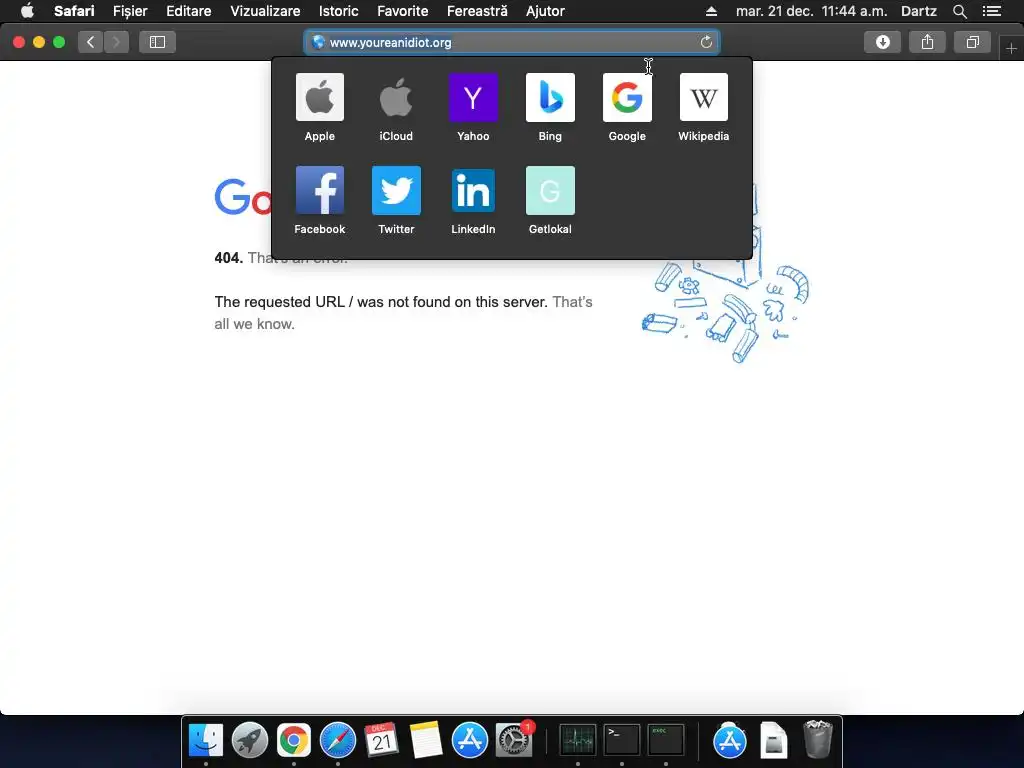Viewport: 1024px width, 768px height.
Task: Click the Google logo on error page
Action: [x=242, y=197]
